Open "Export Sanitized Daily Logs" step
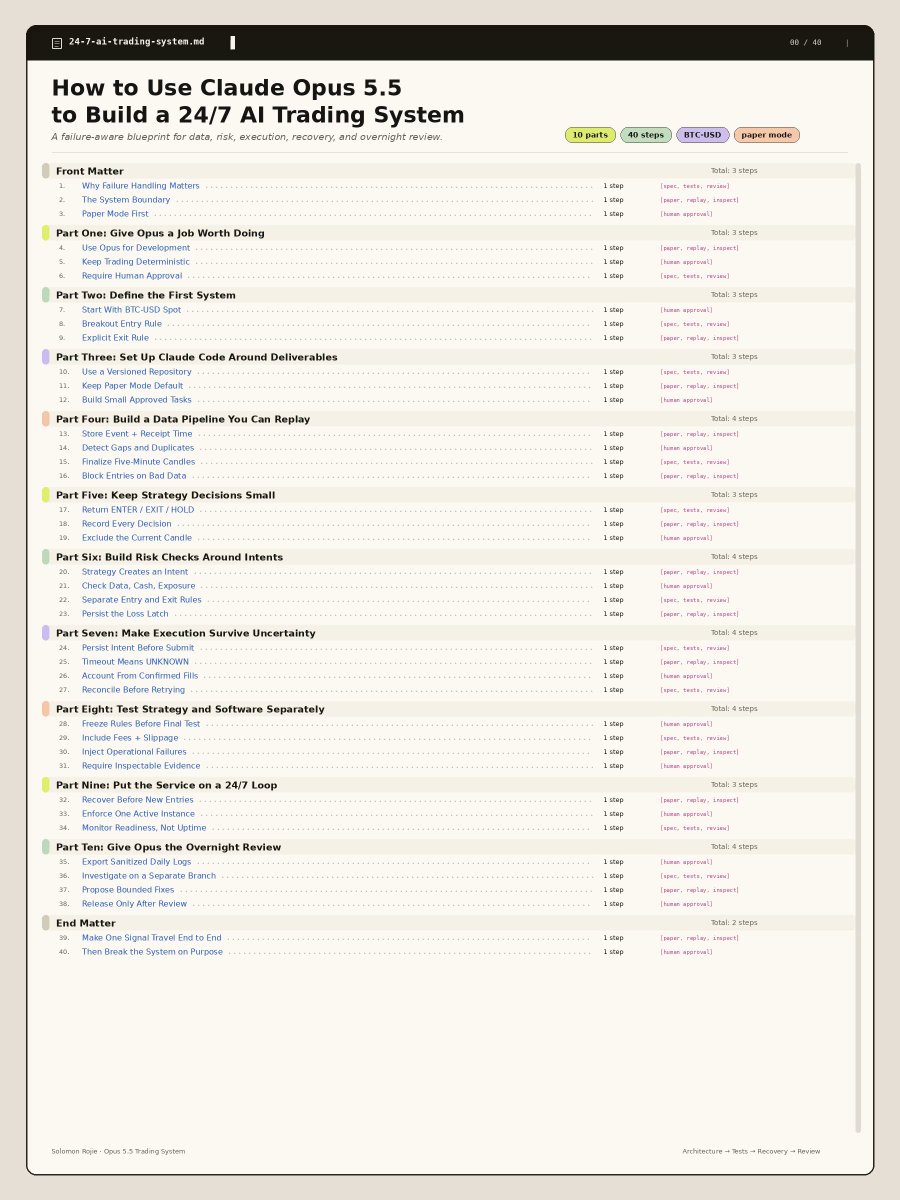 136,862
